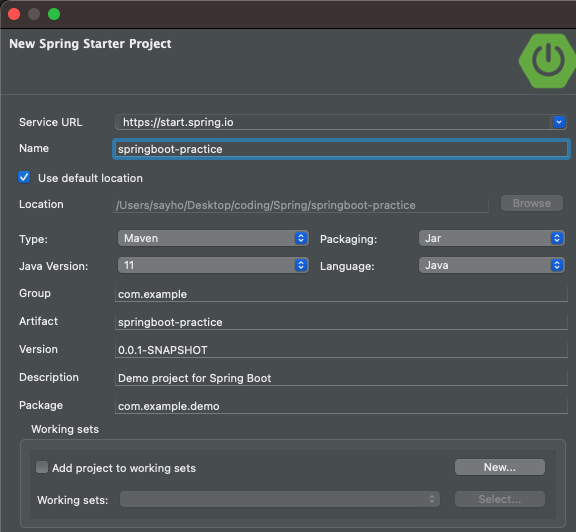Open the Packaging dropdown showing Jar
576x532 pixels.
492,238
